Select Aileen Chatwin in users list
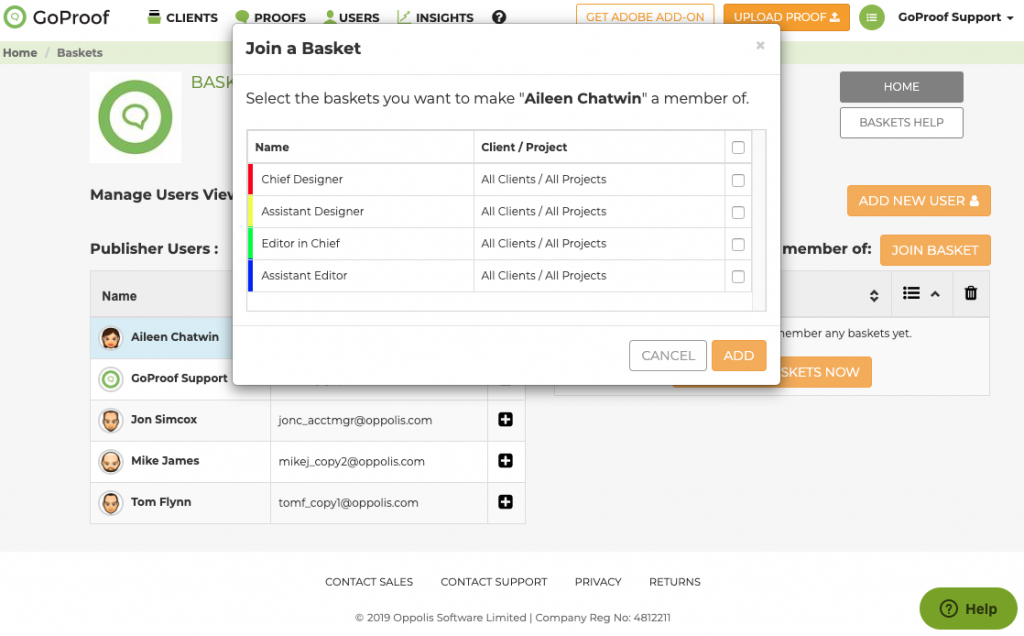The width and height of the screenshot is (1024, 636). coord(174,337)
